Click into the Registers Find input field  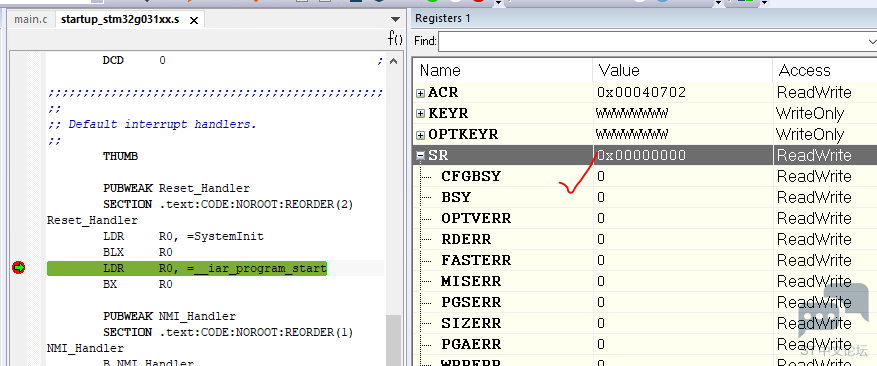[652, 41]
